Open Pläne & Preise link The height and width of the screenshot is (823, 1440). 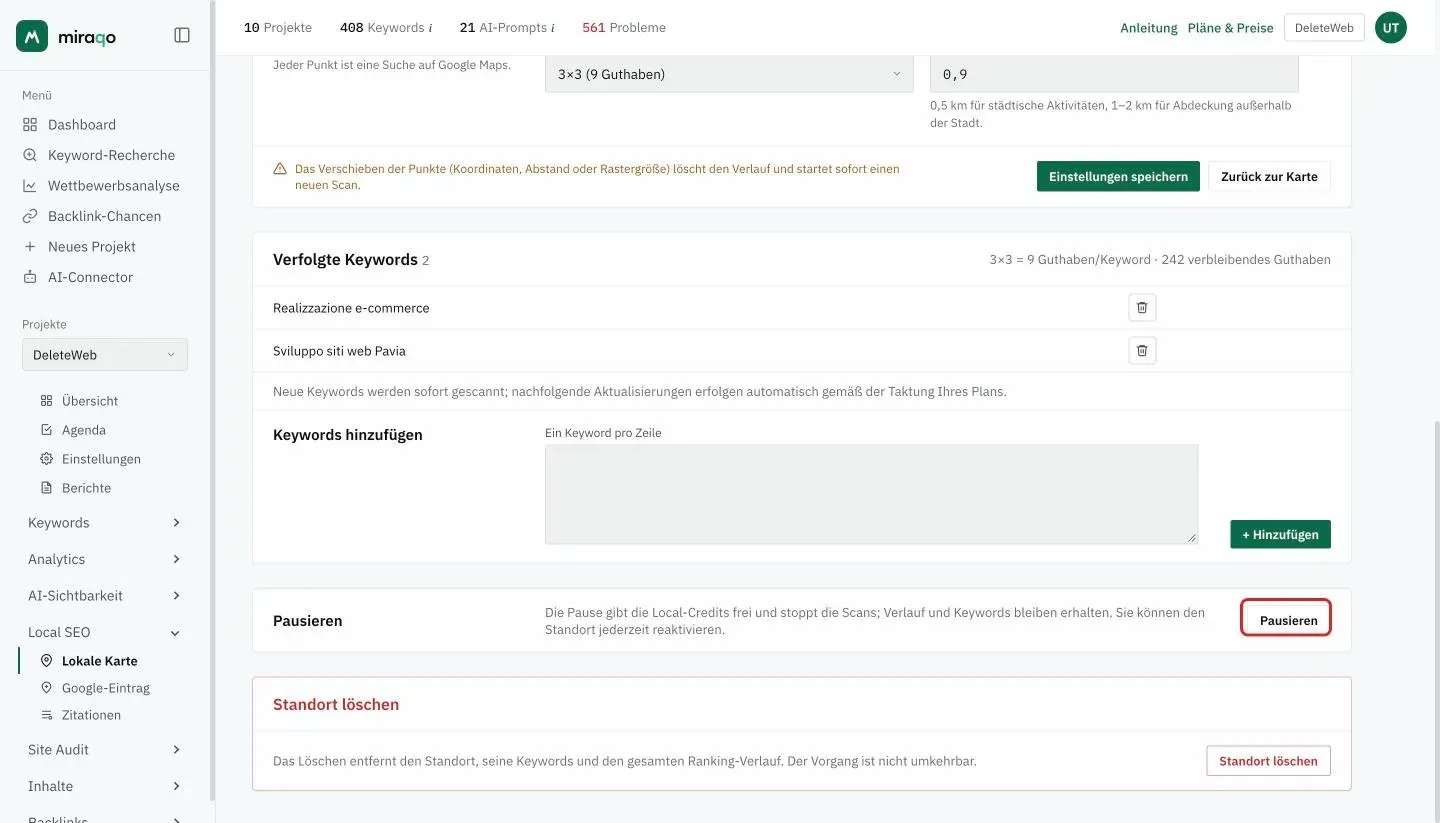[1230, 28]
